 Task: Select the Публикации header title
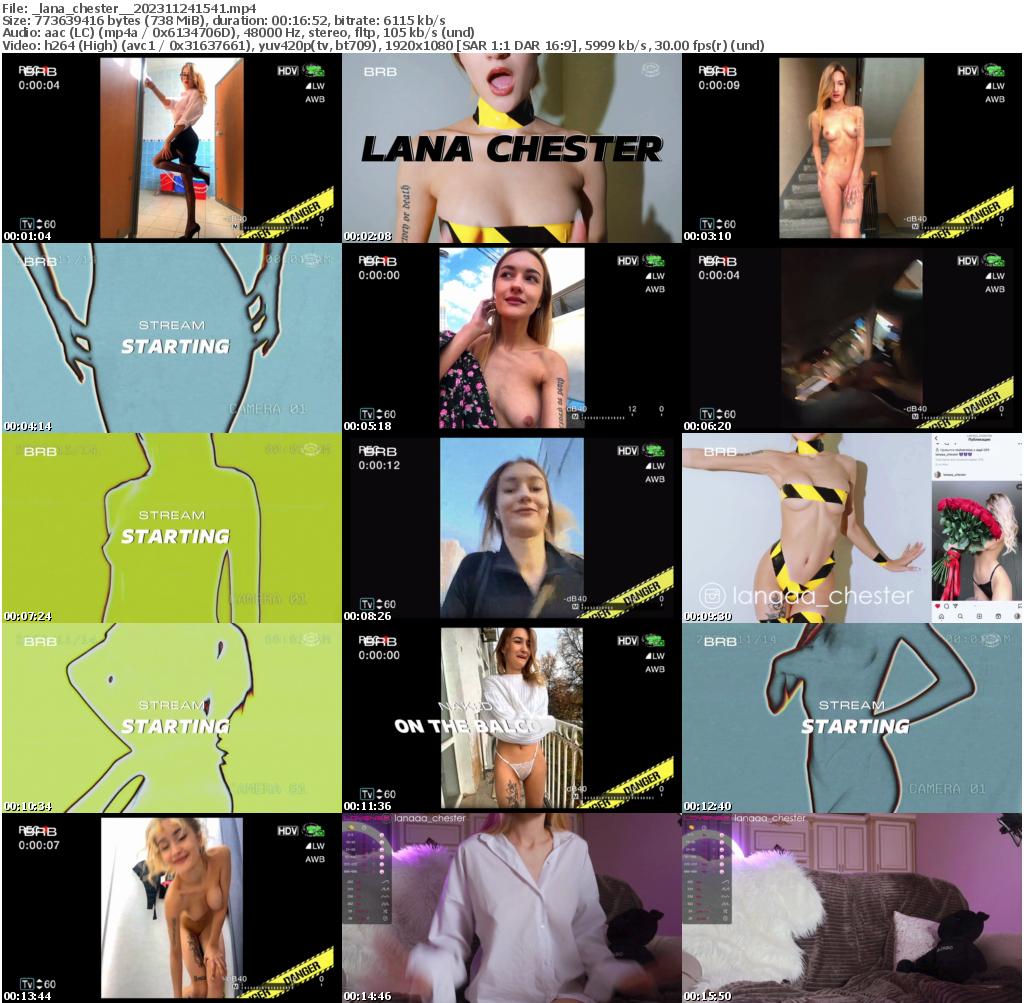[980, 440]
